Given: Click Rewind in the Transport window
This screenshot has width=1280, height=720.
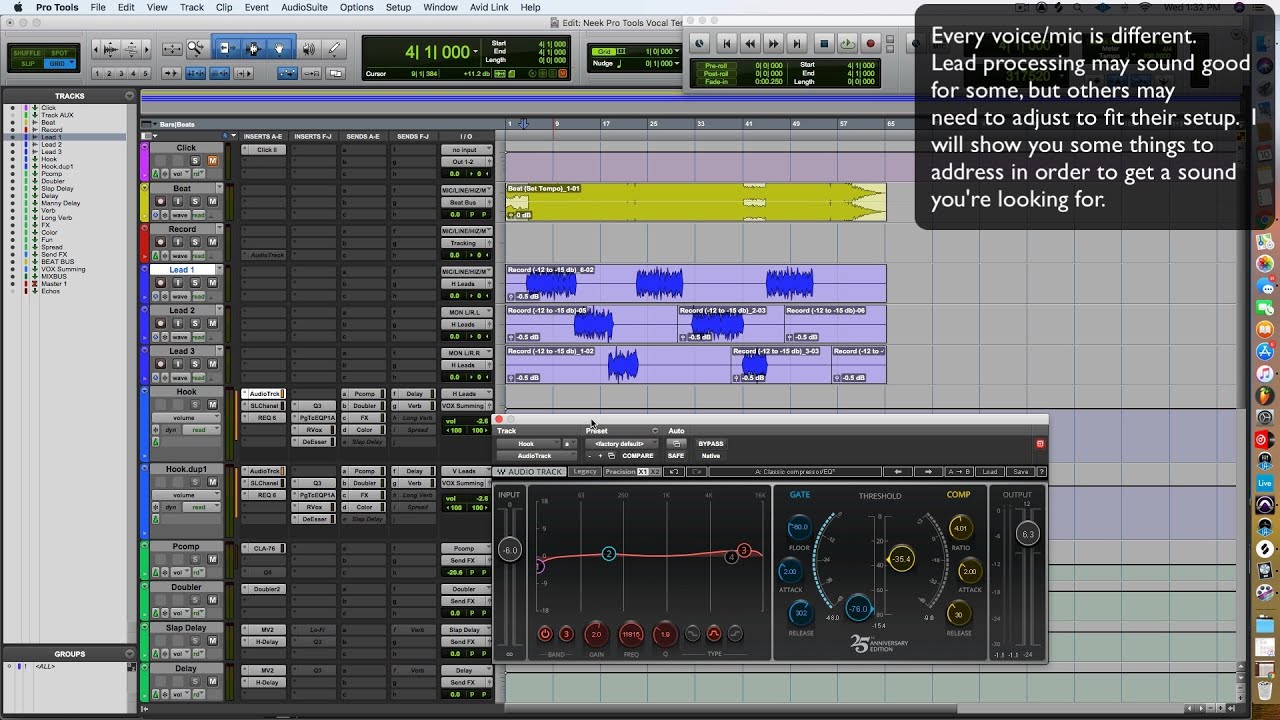Looking at the screenshot, I should (x=750, y=43).
